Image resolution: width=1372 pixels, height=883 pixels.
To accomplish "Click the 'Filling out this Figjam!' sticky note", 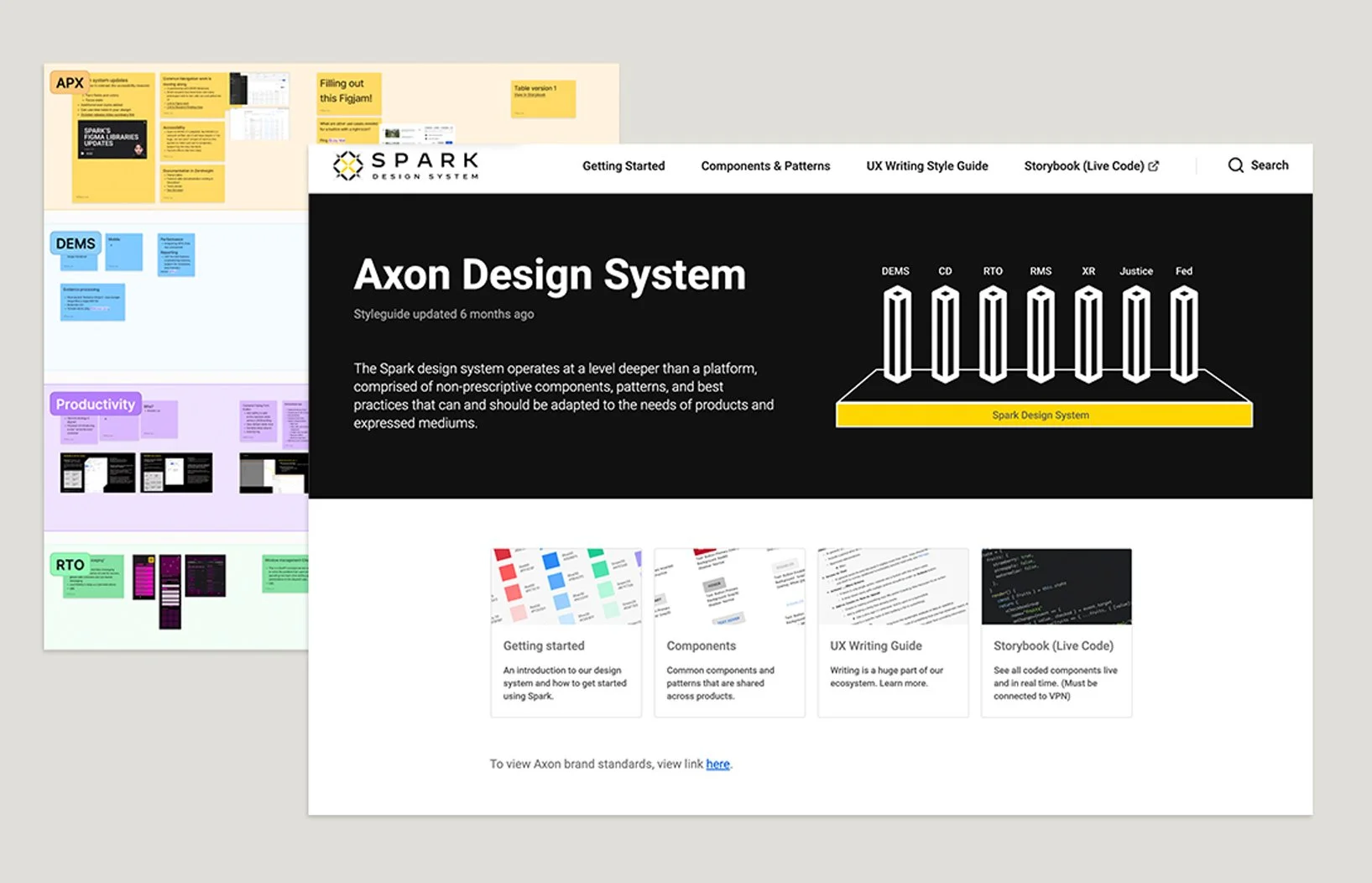I will (349, 93).
